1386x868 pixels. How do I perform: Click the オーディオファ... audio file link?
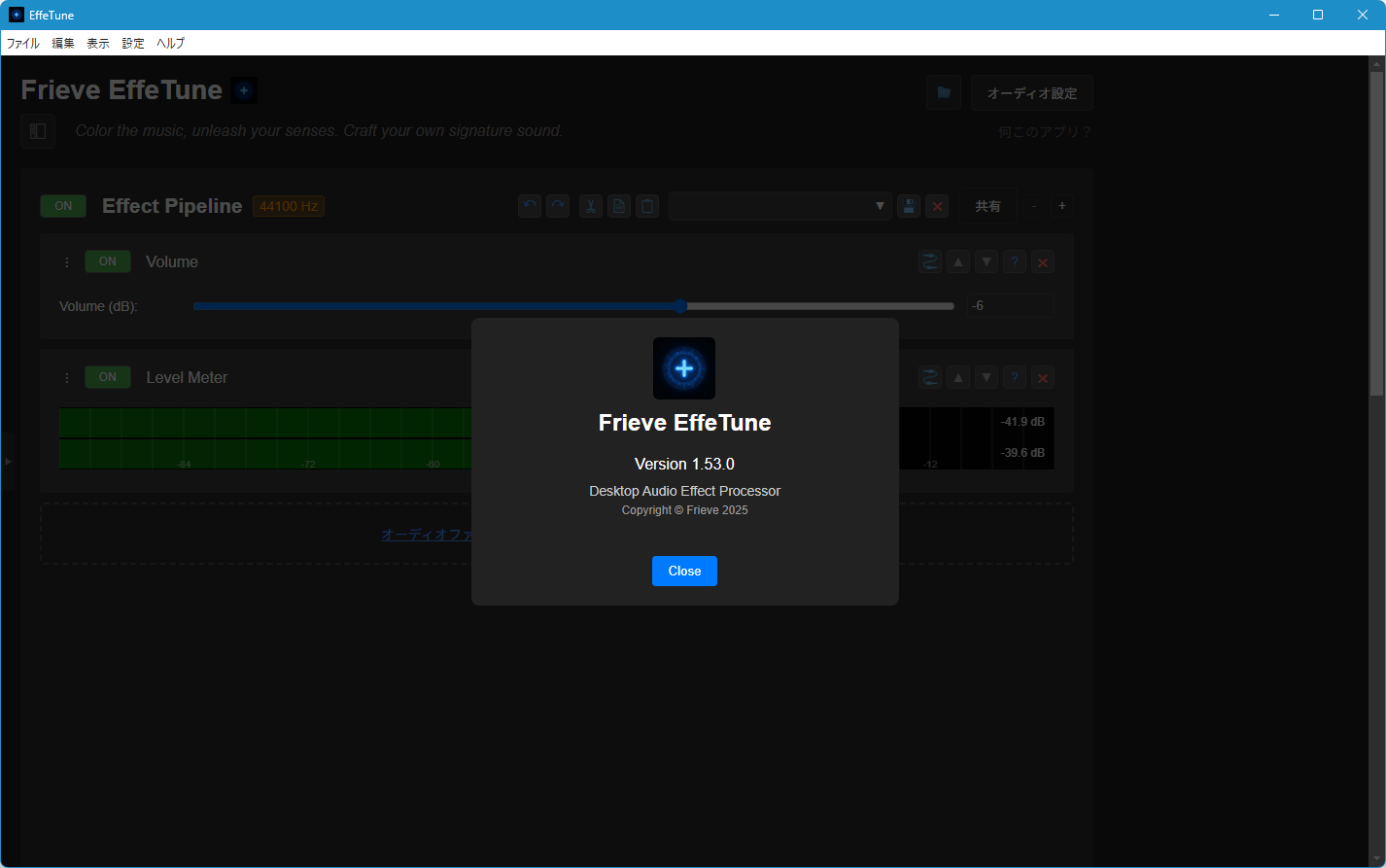click(x=426, y=535)
